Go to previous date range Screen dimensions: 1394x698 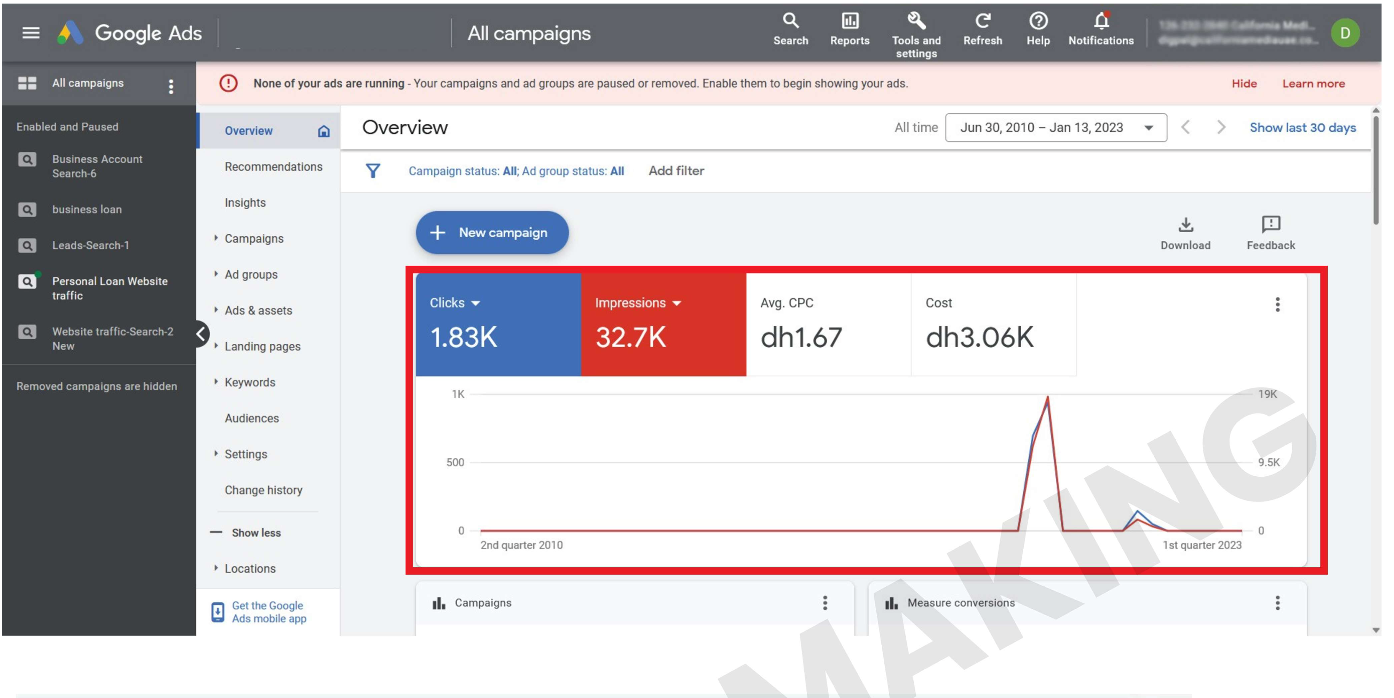(1185, 128)
